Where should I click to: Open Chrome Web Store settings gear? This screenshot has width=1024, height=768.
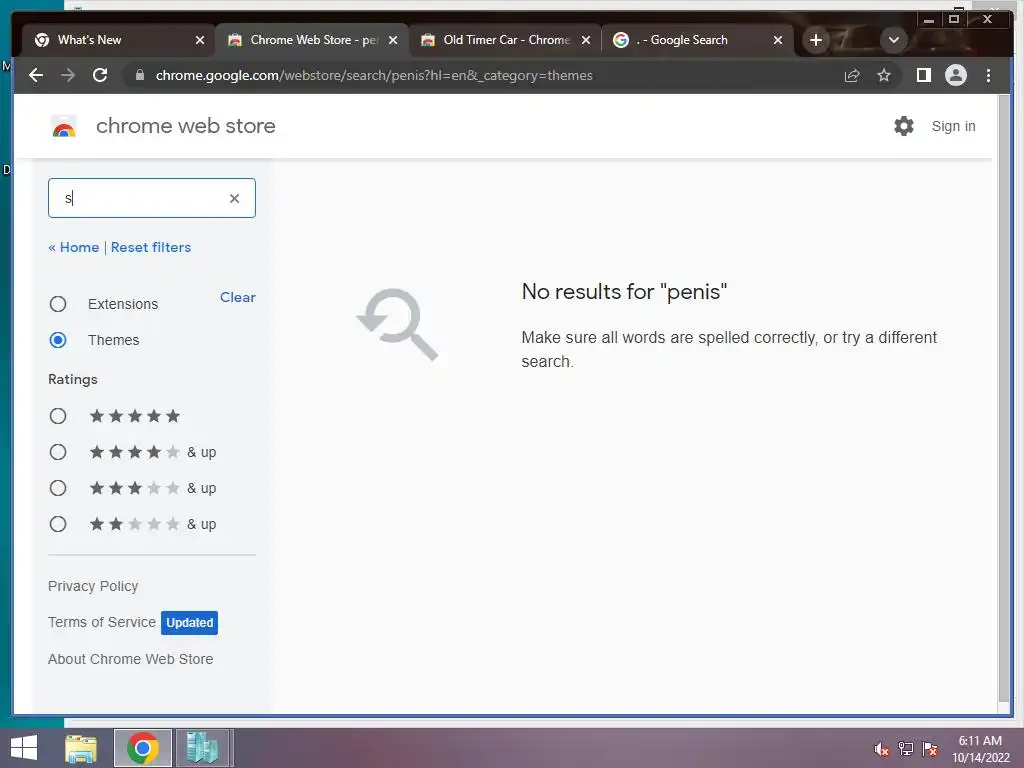coord(904,126)
